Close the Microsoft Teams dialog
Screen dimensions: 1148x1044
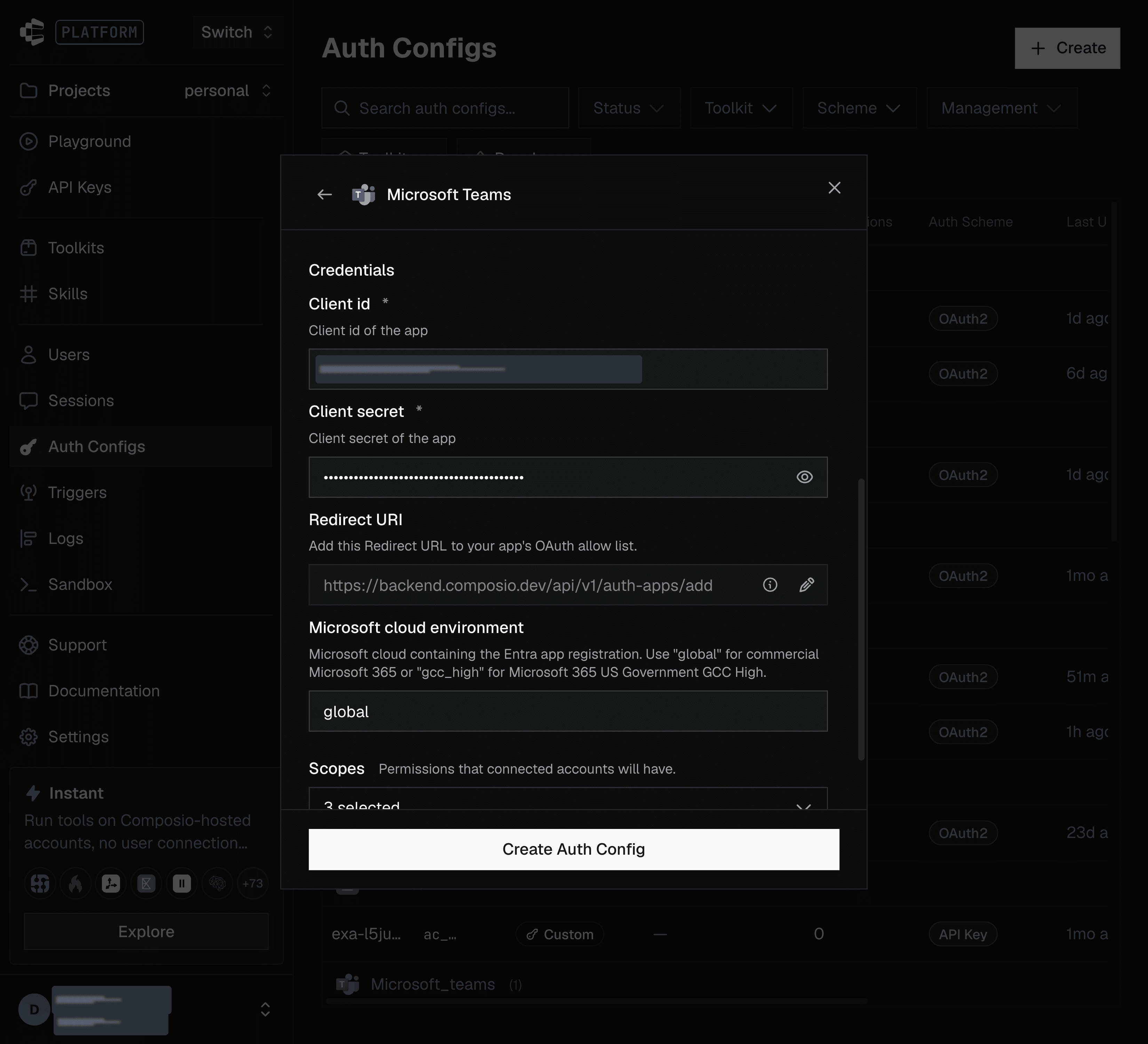pyautogui.click(x=834, y=188)
